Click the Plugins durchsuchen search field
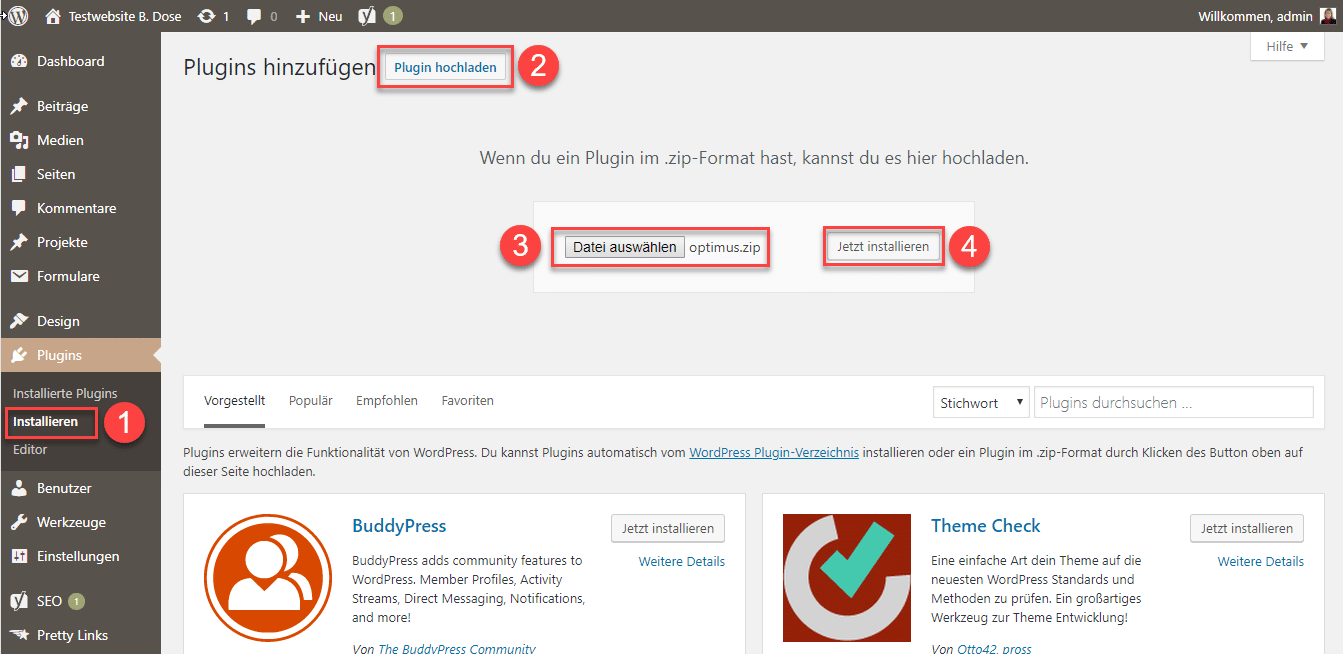The width and height of the screenshot is (1343, 654). point(1173,403)
